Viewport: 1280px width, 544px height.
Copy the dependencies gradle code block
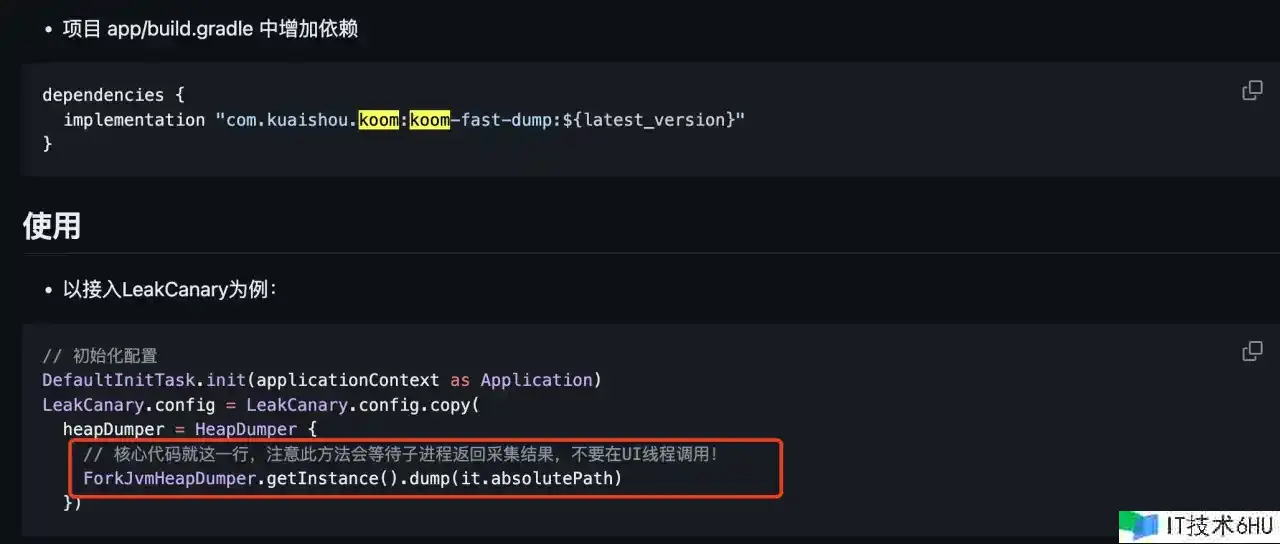(1251, 91)
